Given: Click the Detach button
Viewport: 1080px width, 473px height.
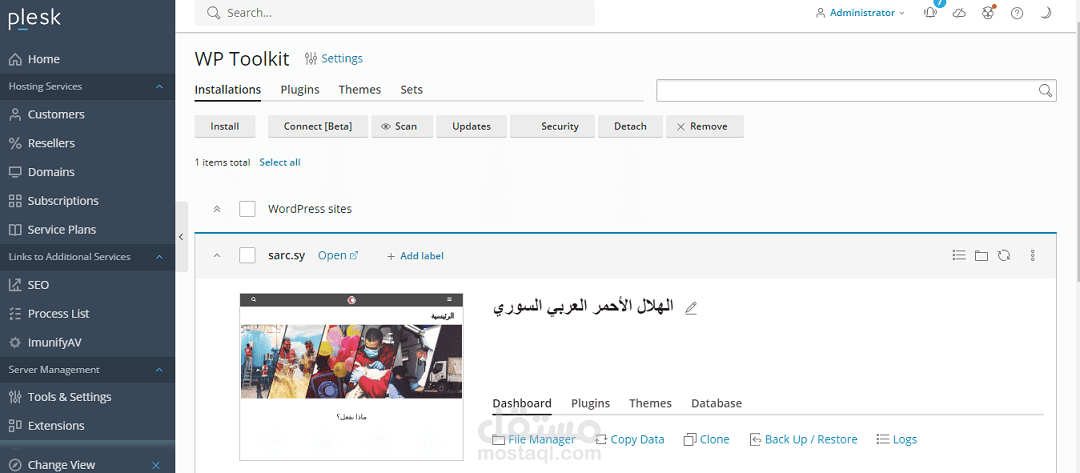Looking at the screenshot, I should (x=630, y=127).
